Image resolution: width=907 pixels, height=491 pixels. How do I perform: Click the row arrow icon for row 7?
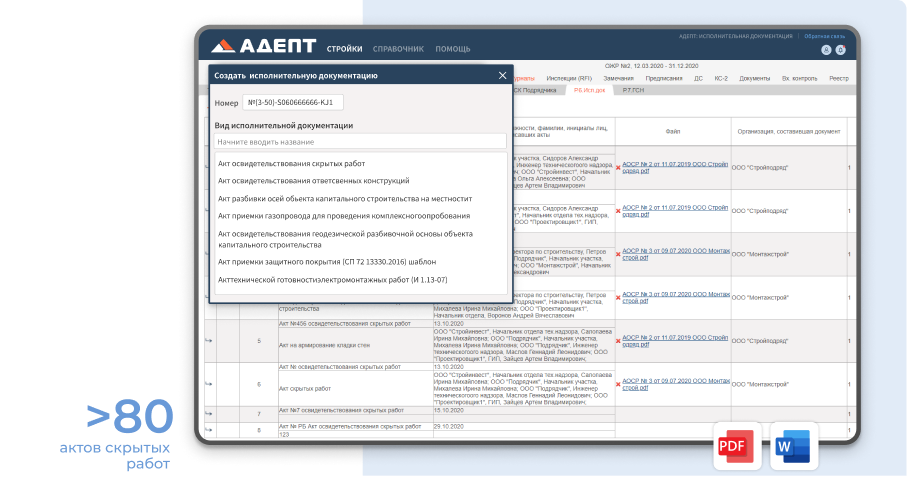click(x=208, y=414)
